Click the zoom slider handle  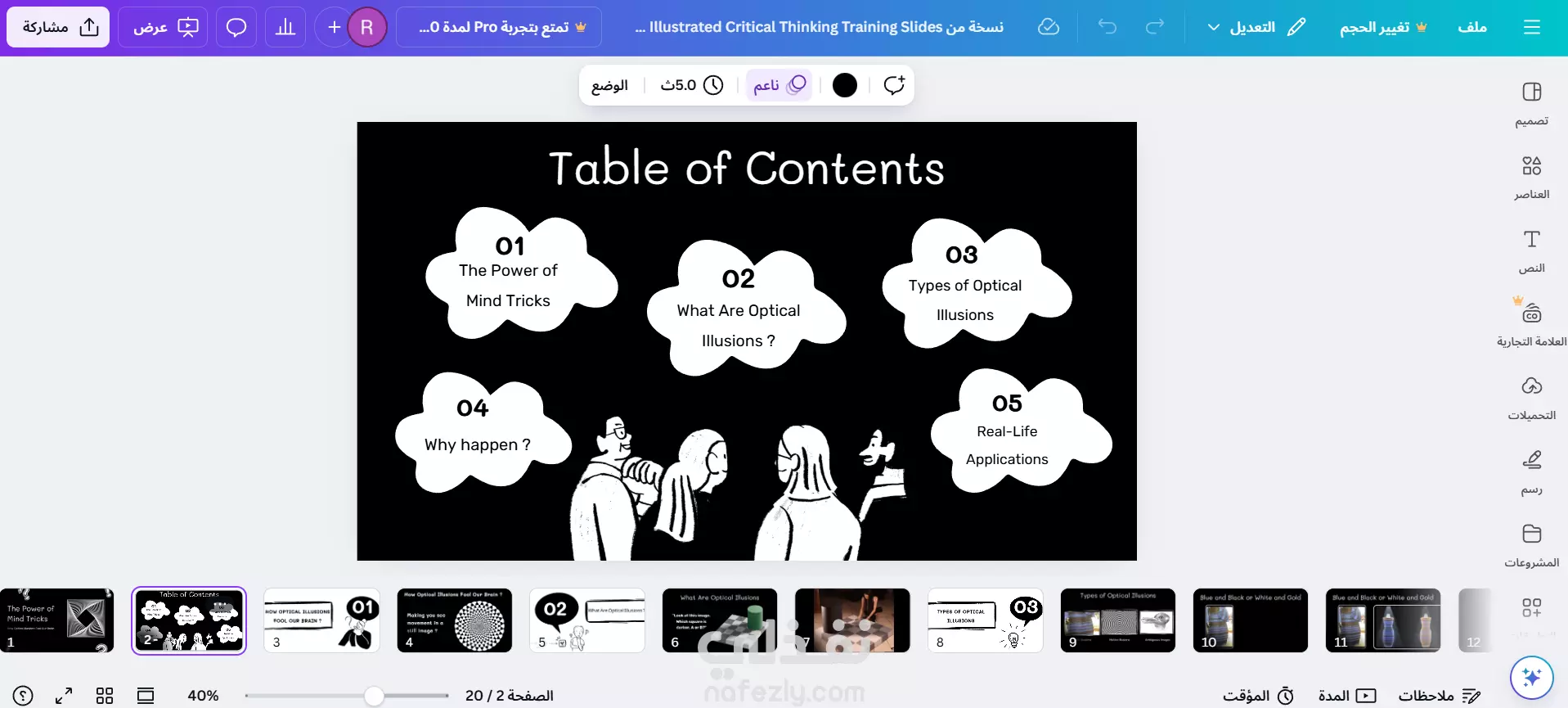[x=374, y=696]
